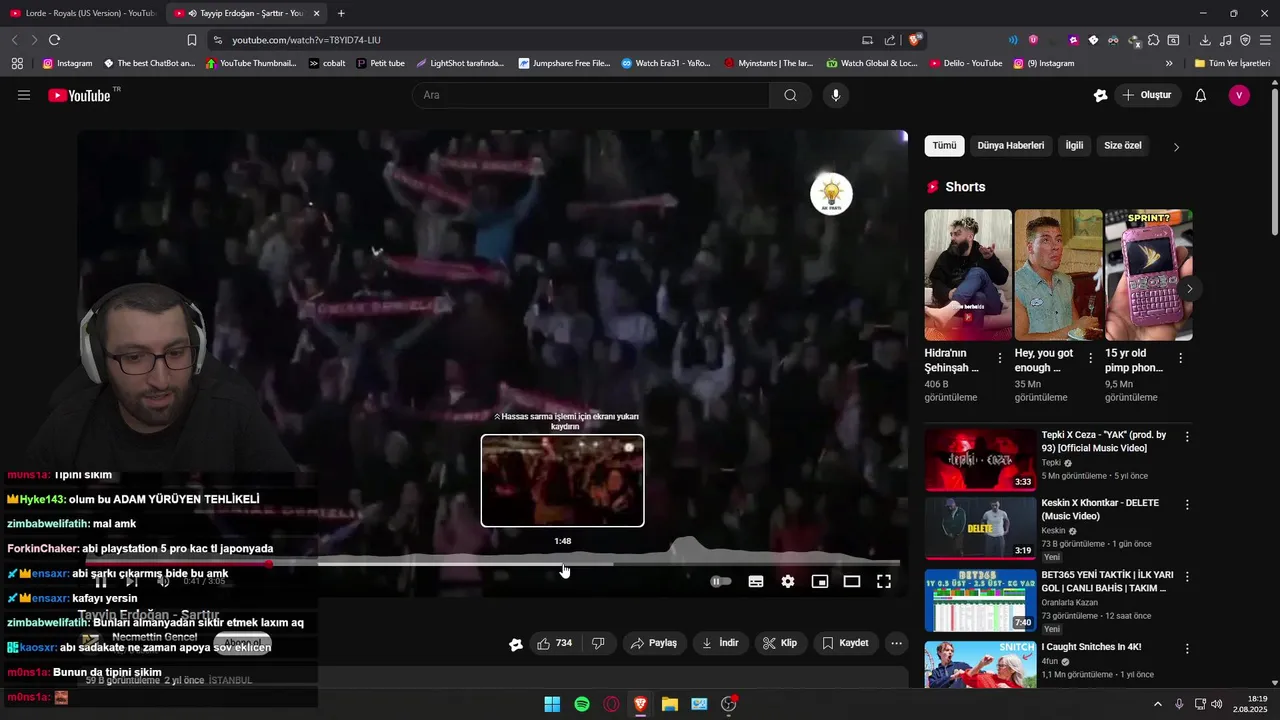Open the apps grid in bookmarks bar
This screenshot has height=720, width=1280.
pyautogui.click(x=17, y=63)
